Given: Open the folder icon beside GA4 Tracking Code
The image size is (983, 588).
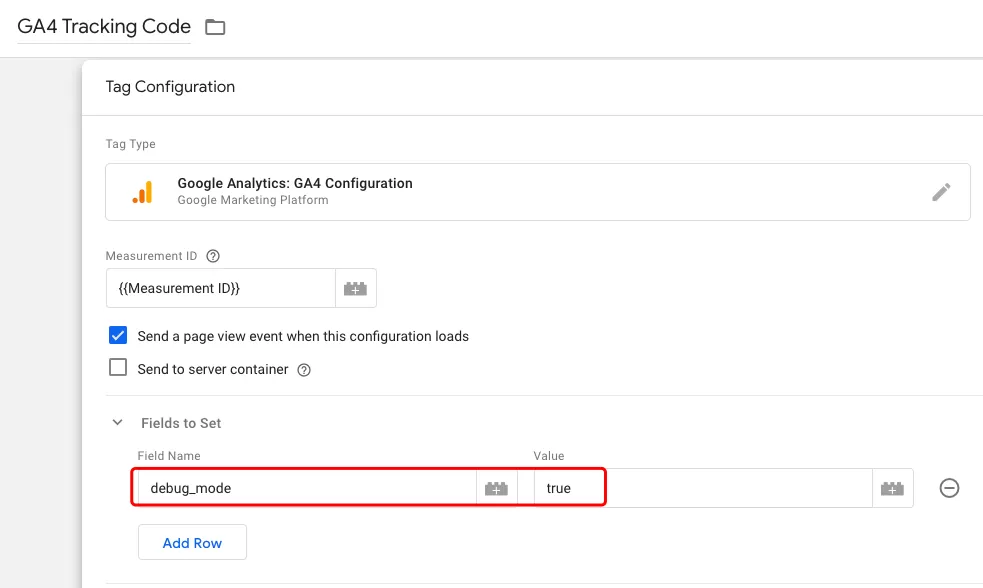Looking at the screenshot, I should pos(215,27).
